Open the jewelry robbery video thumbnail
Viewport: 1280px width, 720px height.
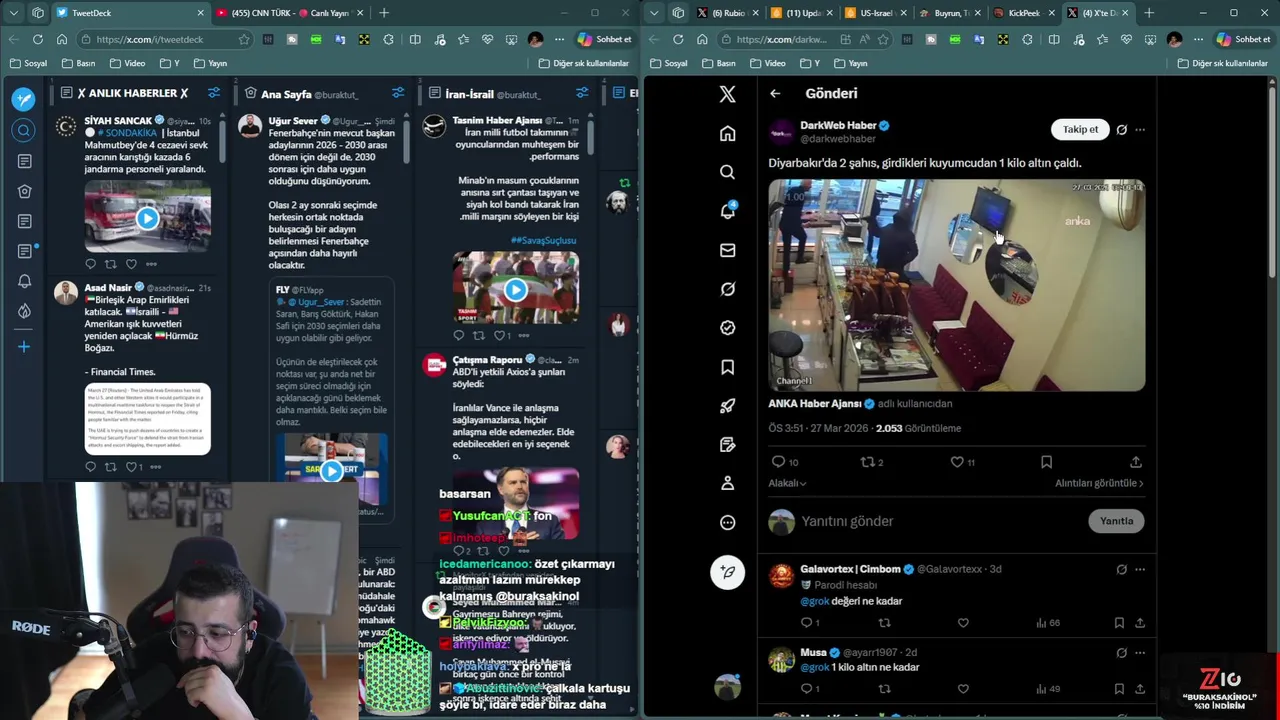pyautogui.click(x=956, y=285)
